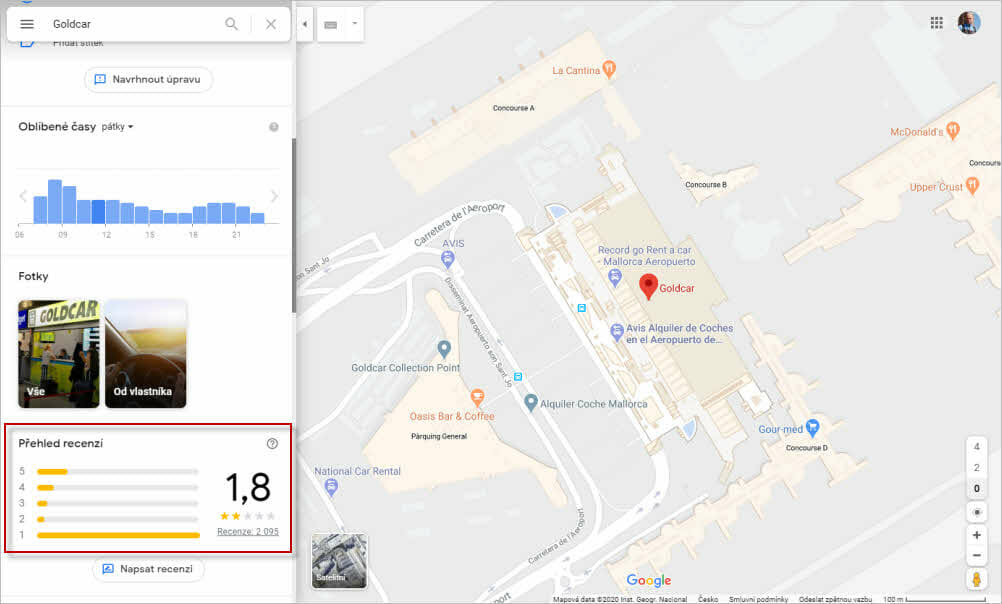The height and width of the screenshot is (604, 1002).
Task: Click Odeslat zpětnou vazbu link
Action: coord(835,600)
